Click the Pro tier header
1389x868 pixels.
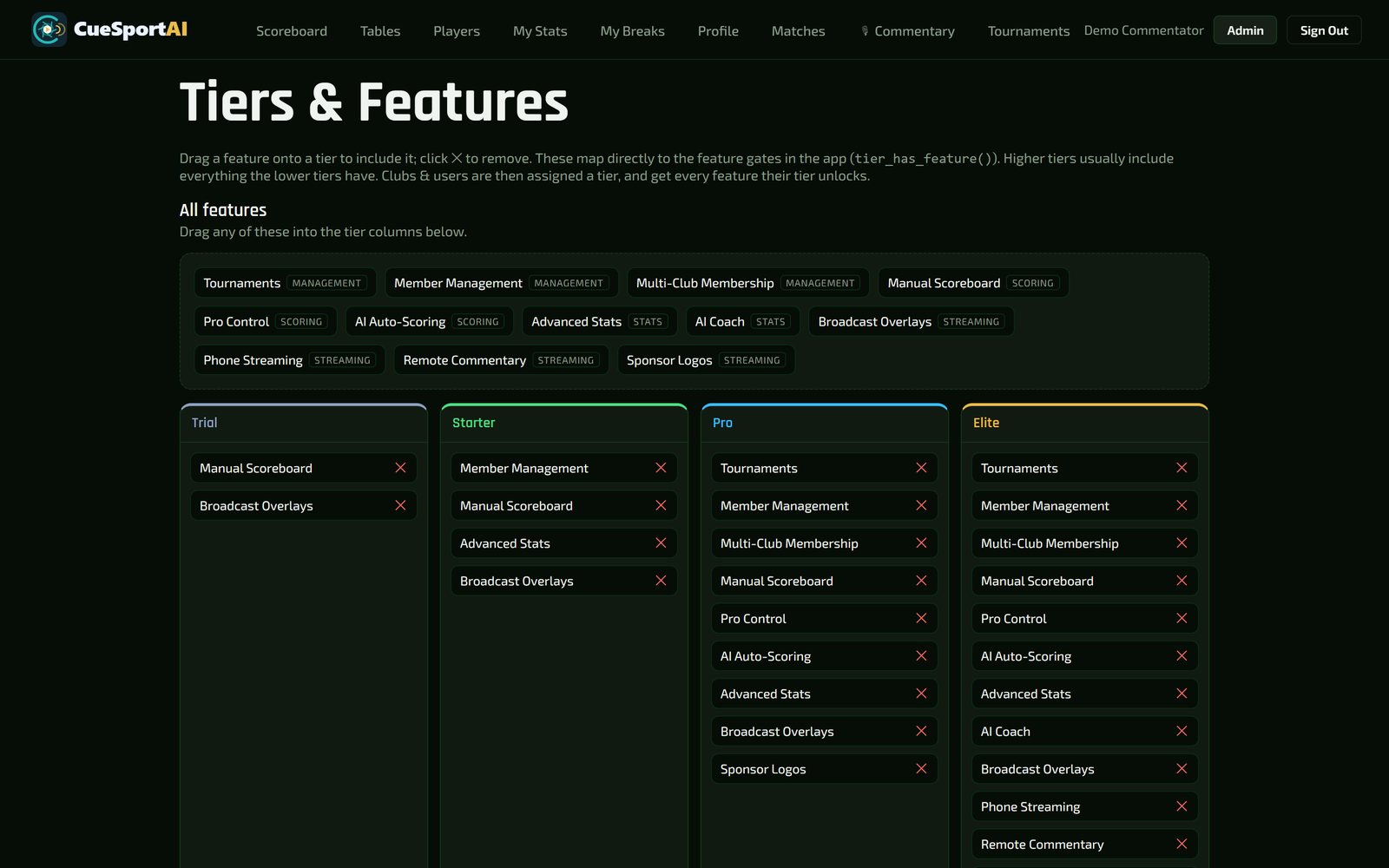coord(825,423)
